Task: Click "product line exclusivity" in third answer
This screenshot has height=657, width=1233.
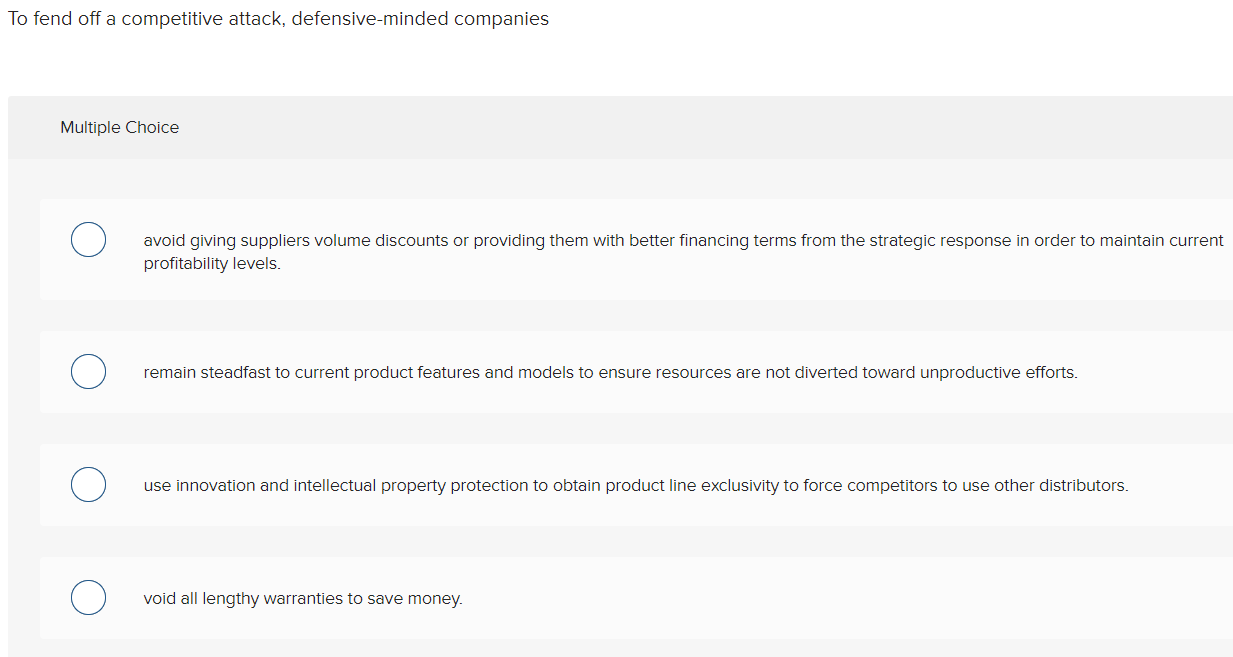Action: click(x=692, y=486)
